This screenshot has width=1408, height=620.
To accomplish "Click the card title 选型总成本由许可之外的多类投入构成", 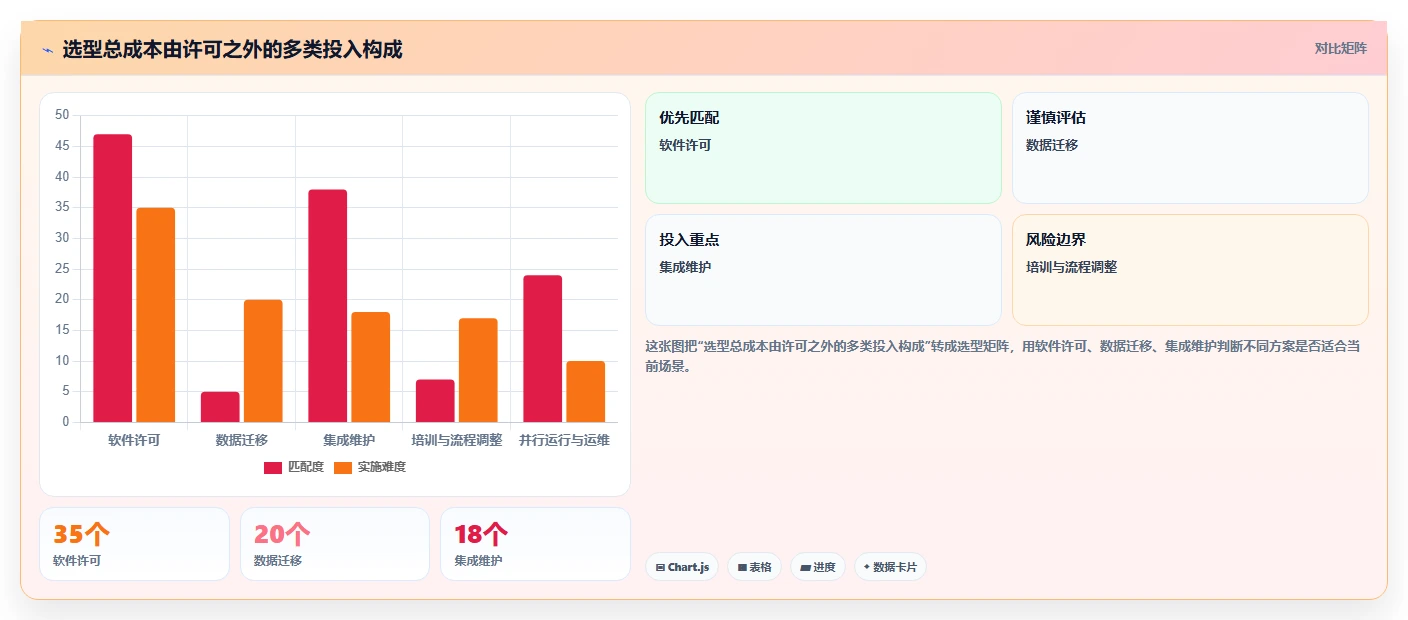I will (232, 50).
